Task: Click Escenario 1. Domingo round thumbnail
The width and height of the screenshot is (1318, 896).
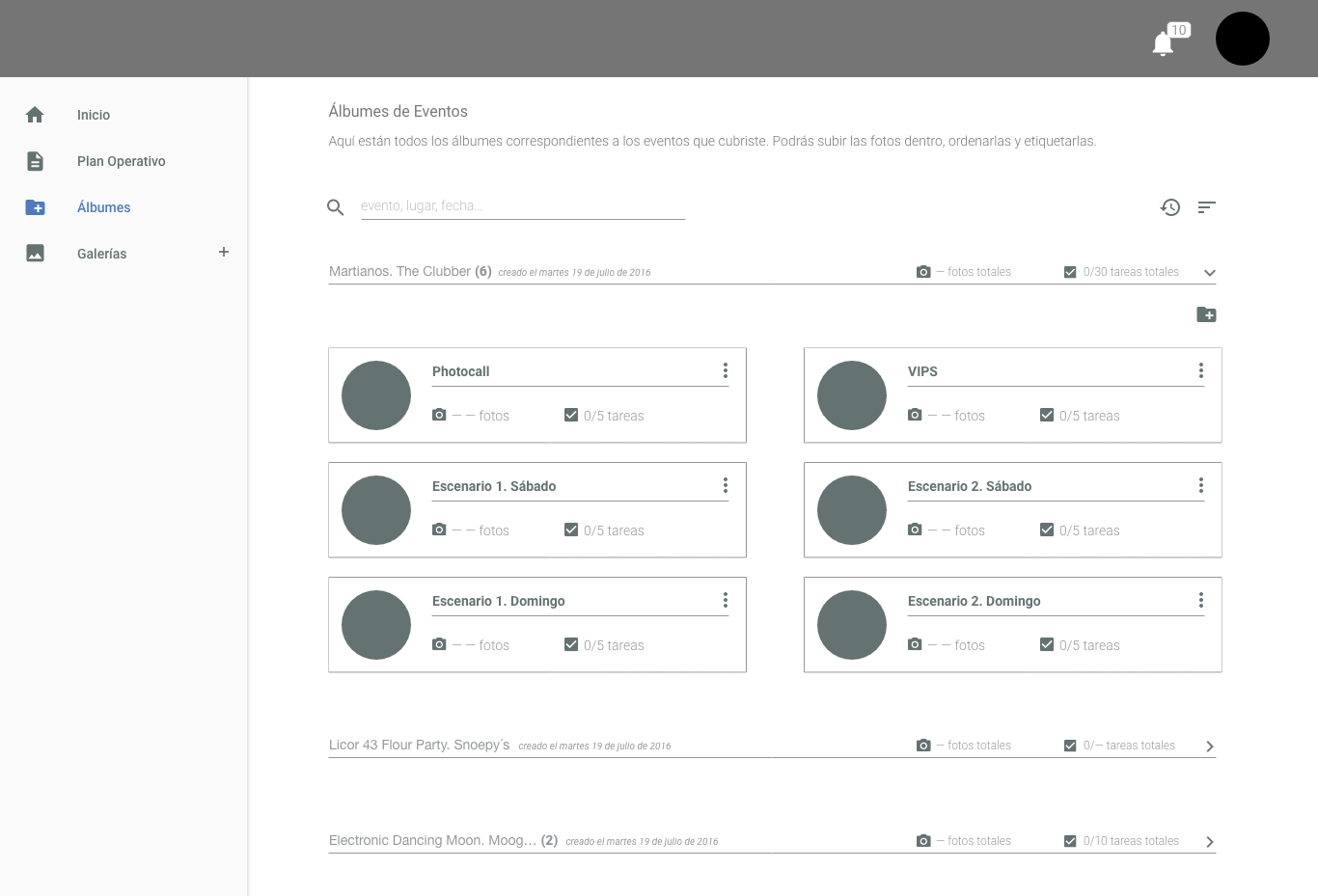Action: (376, 625)
